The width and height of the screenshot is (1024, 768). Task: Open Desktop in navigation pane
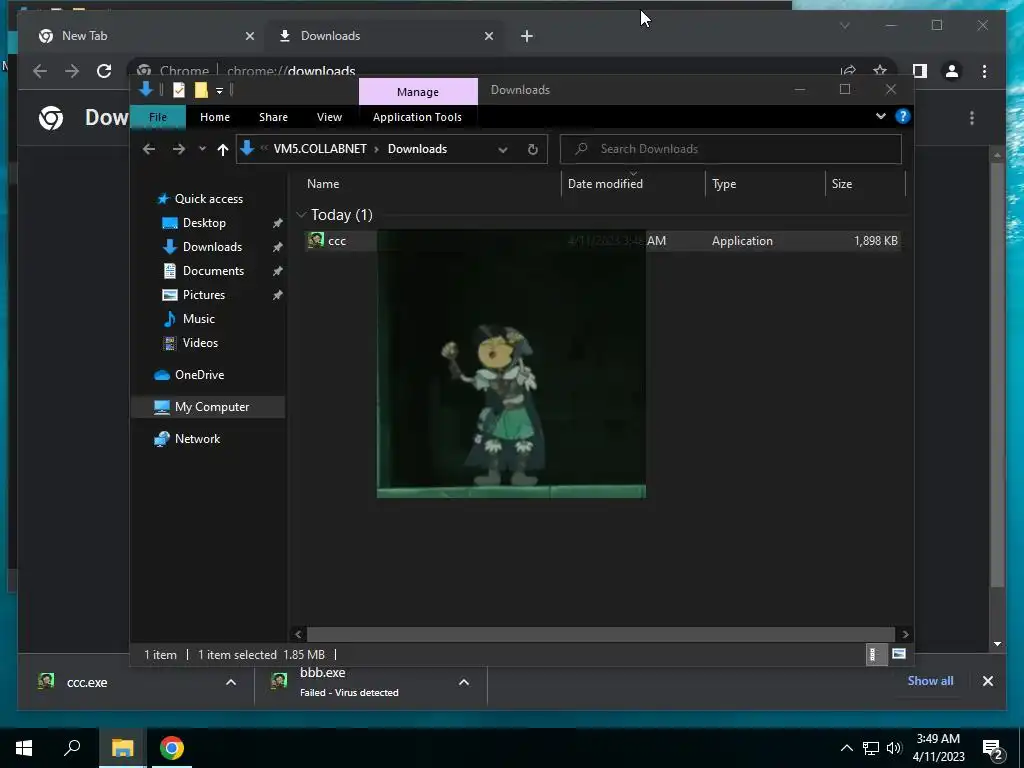(x=204, y=223)
